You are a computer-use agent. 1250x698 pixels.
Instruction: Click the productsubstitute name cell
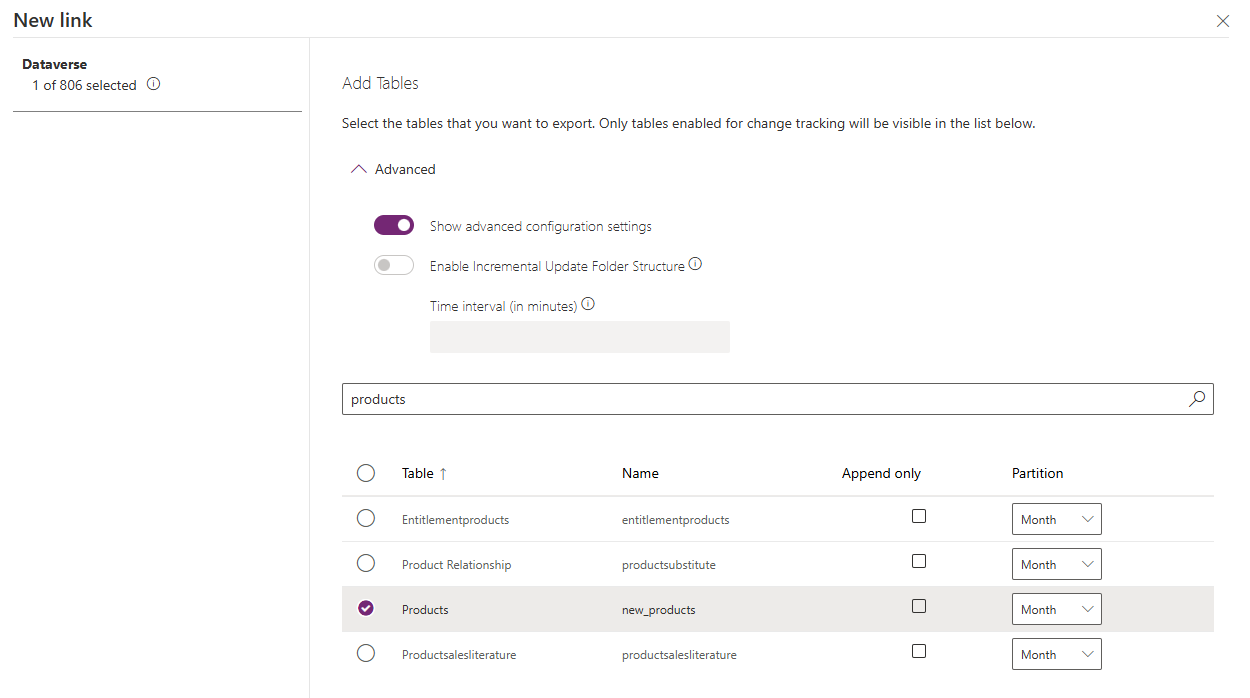668,565
